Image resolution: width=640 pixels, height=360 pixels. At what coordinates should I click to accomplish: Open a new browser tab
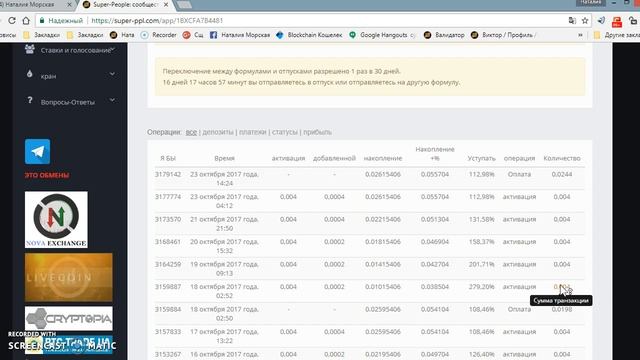point(184,5)
